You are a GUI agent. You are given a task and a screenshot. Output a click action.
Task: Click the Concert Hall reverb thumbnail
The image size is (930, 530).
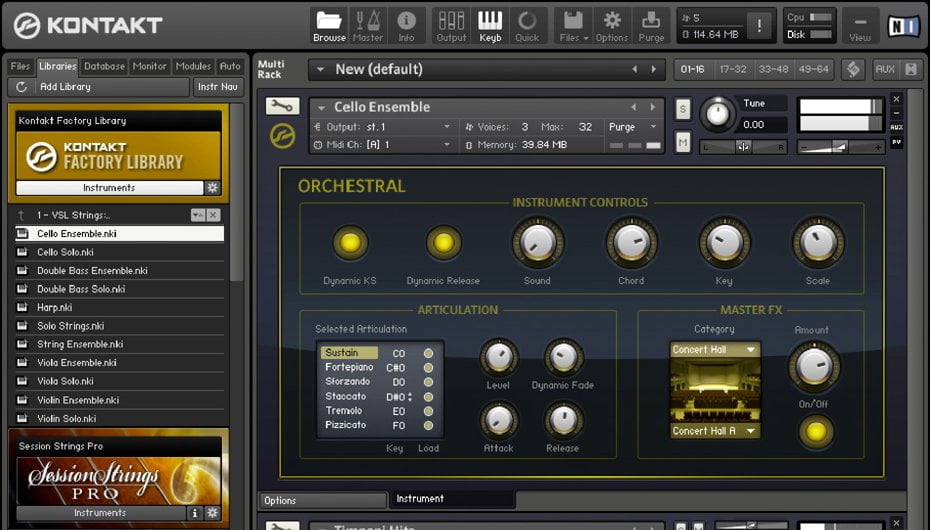(x=715, y=391)
